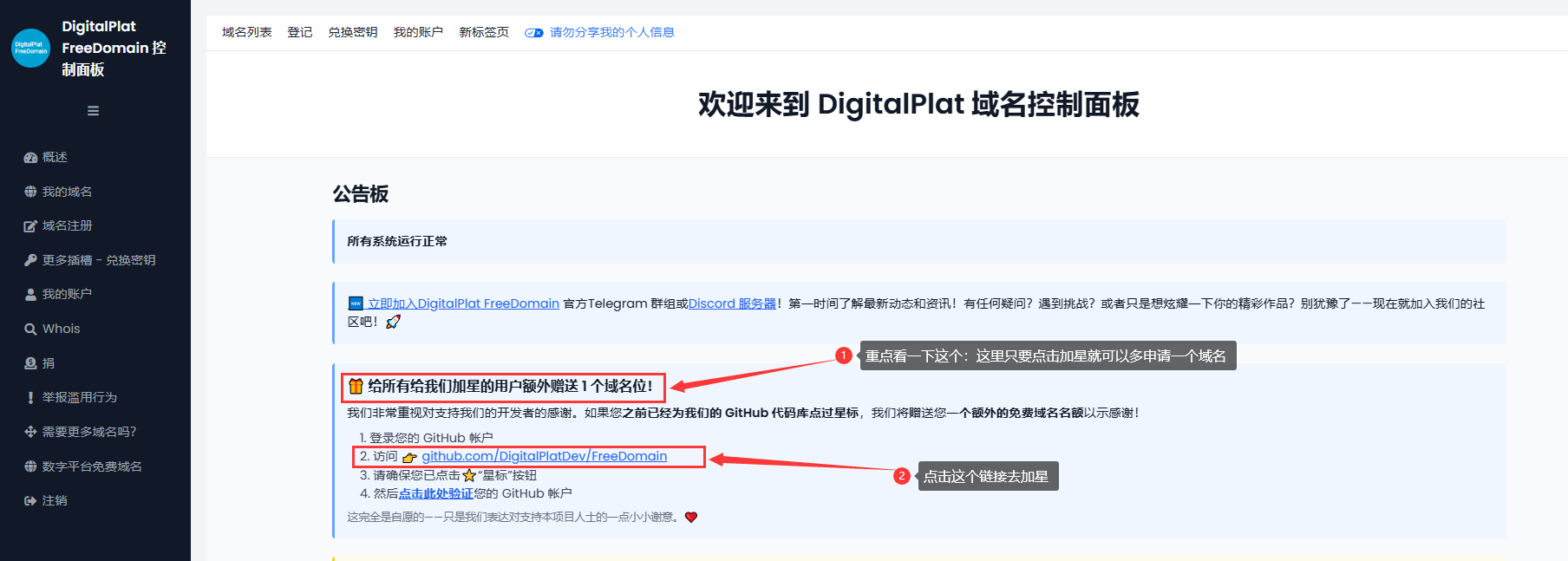Click 公告板 heading

[x=361, y=194]
